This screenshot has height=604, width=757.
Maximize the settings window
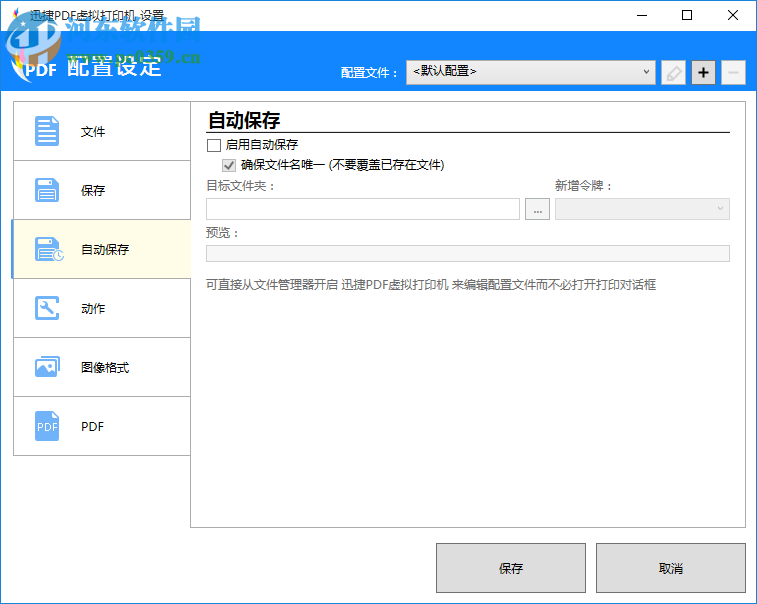[x=687, y=15]
